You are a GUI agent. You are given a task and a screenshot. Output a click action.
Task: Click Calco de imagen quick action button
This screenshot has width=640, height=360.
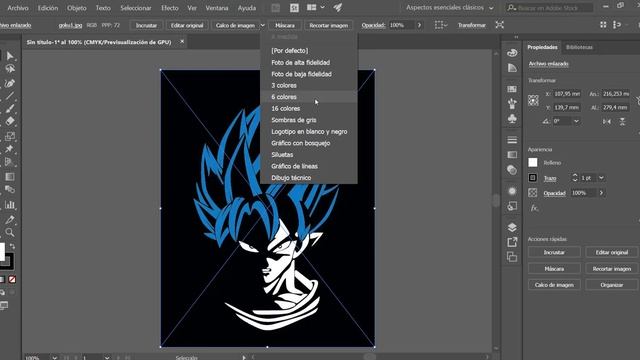coord(554,285)
